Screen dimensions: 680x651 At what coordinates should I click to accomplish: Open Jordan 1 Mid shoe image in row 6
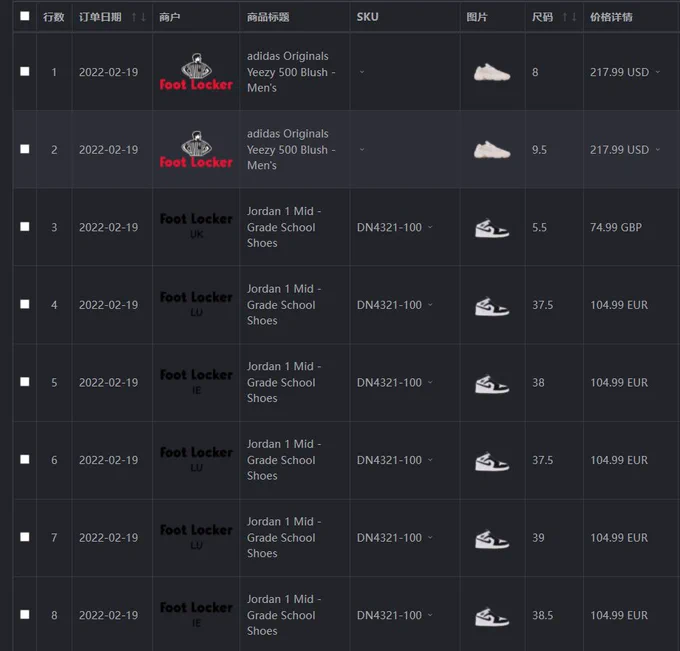pyautogui.click(x=492, y=461)
